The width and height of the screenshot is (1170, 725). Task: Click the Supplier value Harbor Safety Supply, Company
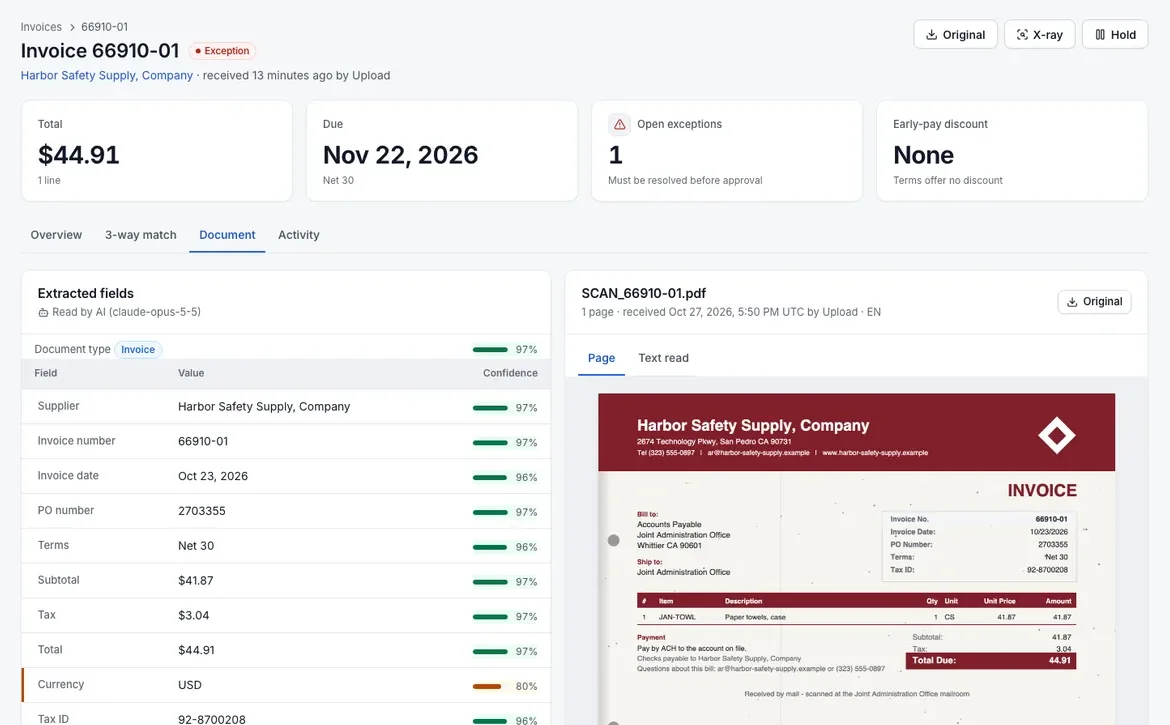click(264, 407)
